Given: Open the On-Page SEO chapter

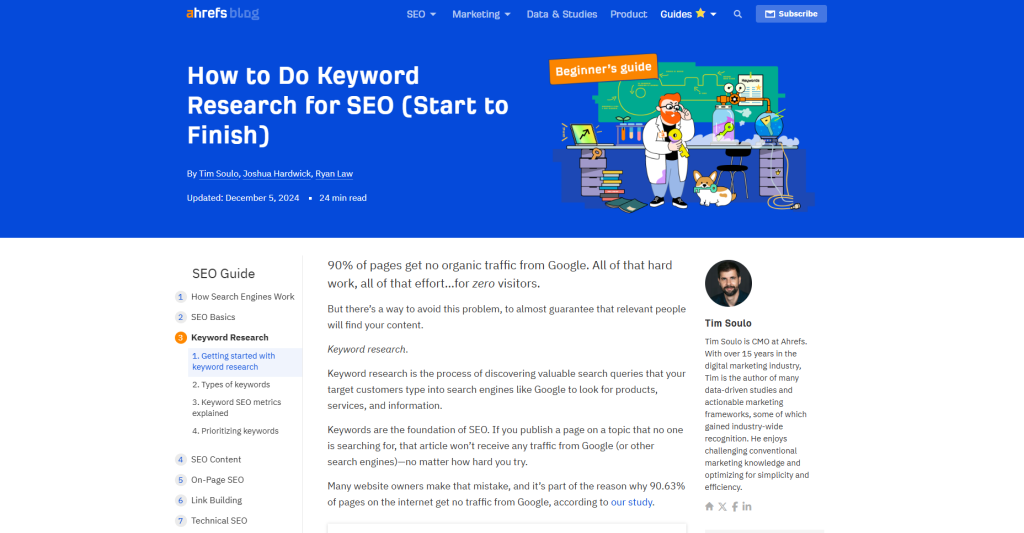Looking at the screenshot, I should (x=217, y=480).
